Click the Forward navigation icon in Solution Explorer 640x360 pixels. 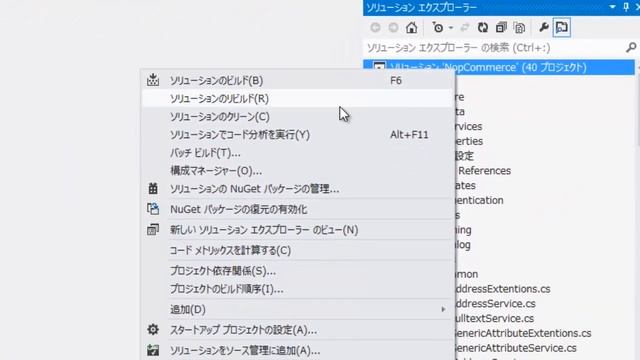point(393,28)
